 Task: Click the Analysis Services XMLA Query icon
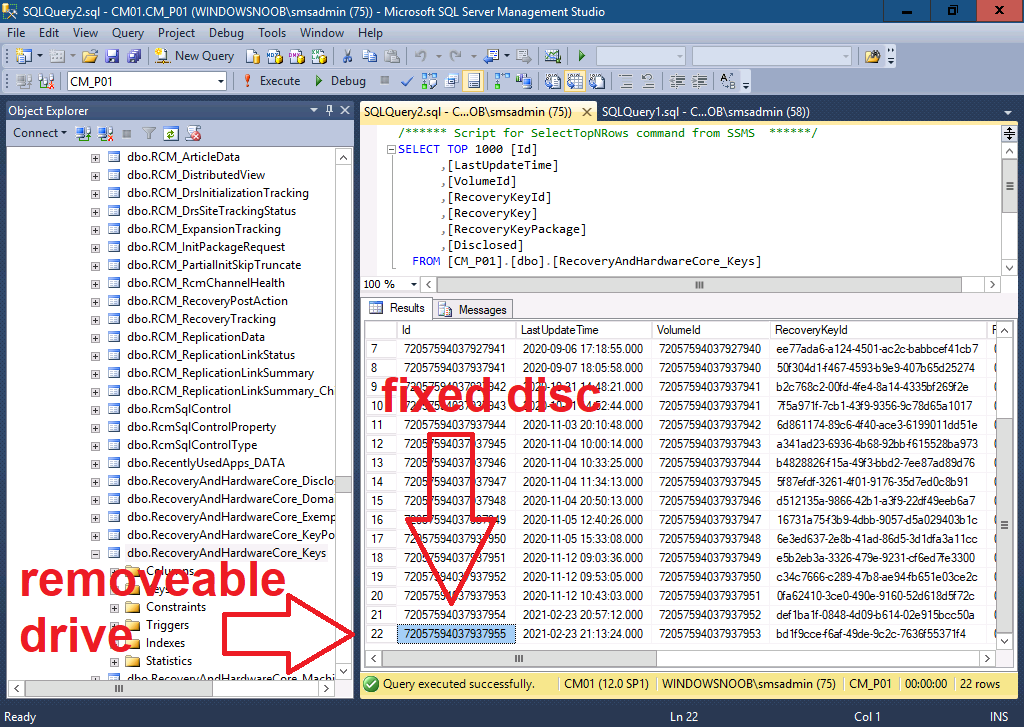(x=319, y=56)
